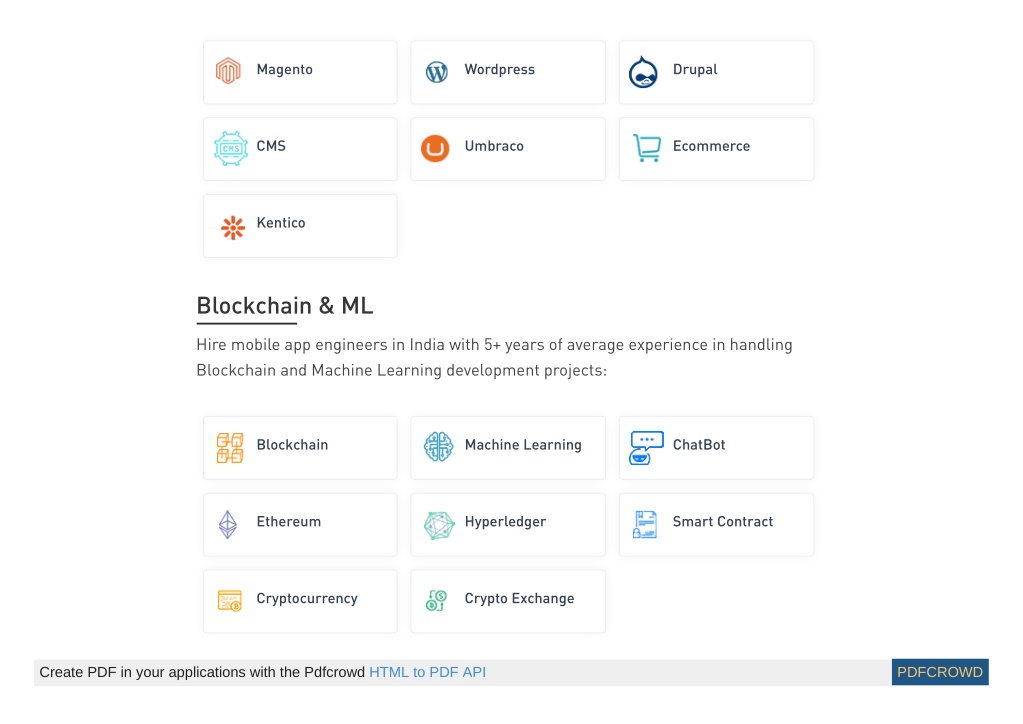Click the Hyperledger polygon icon
This screenshot has height=724, width=1023.
pos(439,525)
